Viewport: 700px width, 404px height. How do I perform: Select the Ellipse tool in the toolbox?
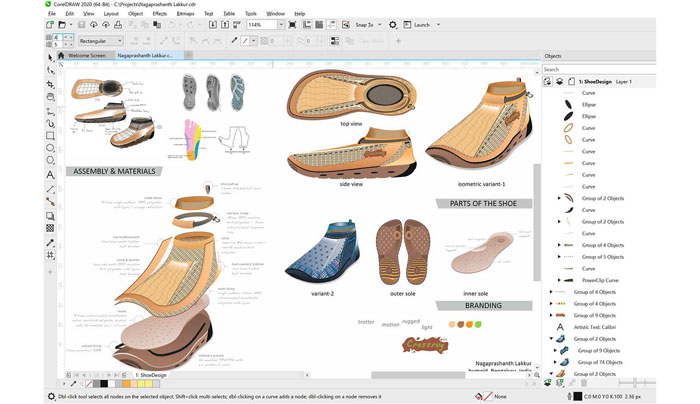click(x=51, y=148)
